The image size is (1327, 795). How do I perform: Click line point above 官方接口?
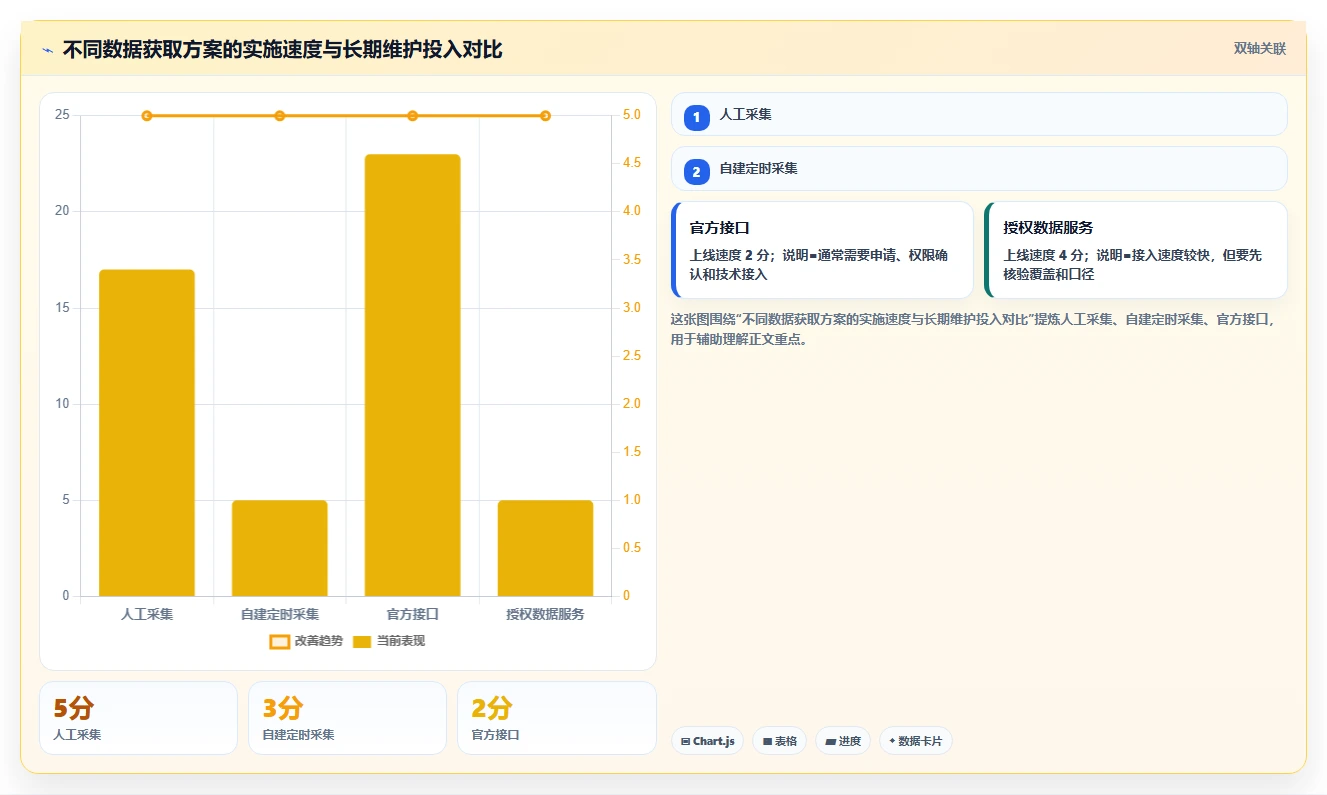click(x=412, y=116)
